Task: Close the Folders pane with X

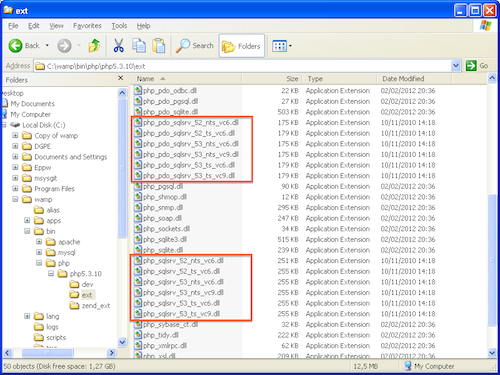Action: [x=121, y=78]
